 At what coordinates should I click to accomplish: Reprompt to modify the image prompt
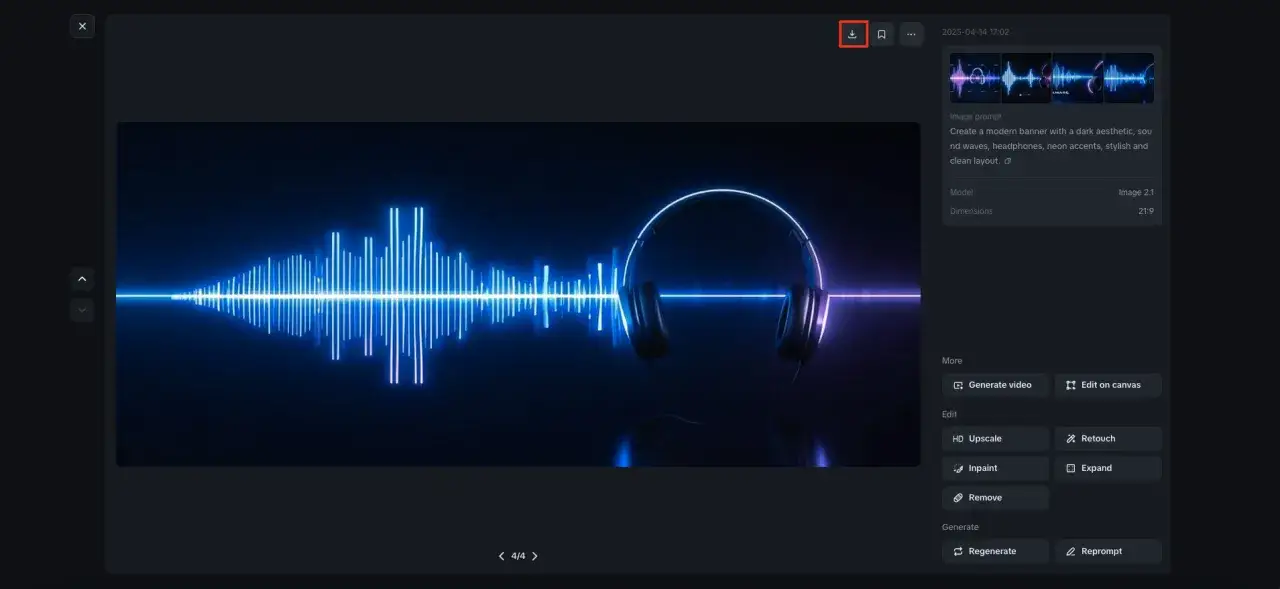1108,551
